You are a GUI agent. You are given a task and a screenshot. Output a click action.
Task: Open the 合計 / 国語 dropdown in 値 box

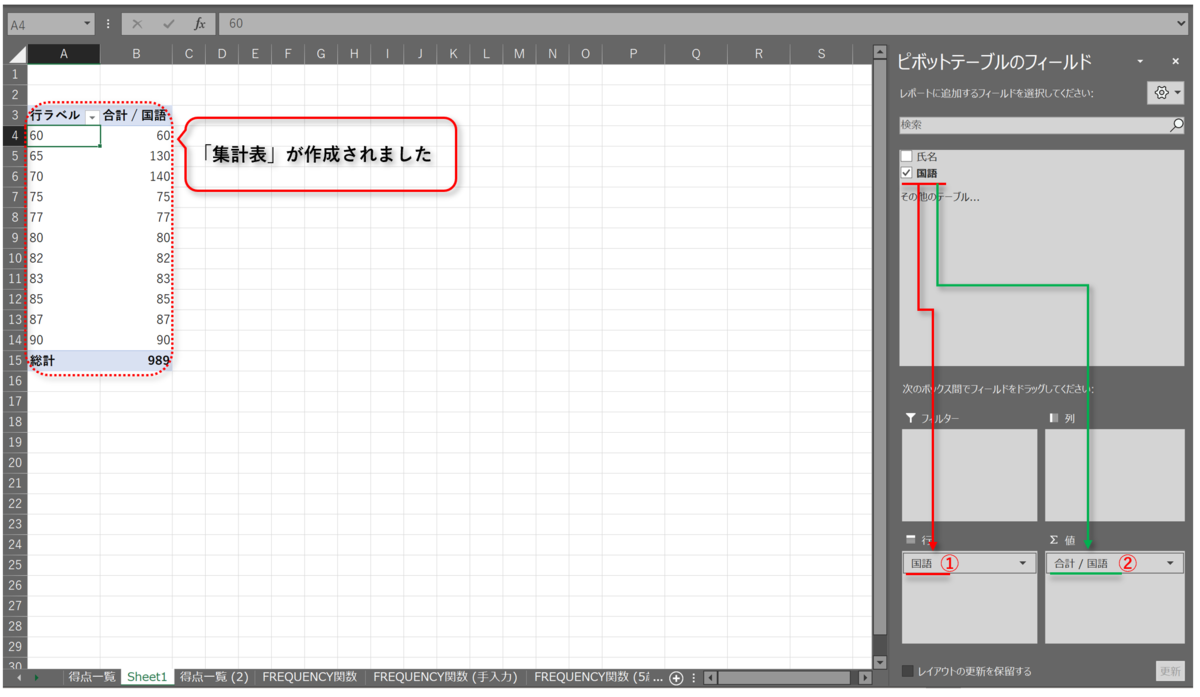(x=1168, y=563)
